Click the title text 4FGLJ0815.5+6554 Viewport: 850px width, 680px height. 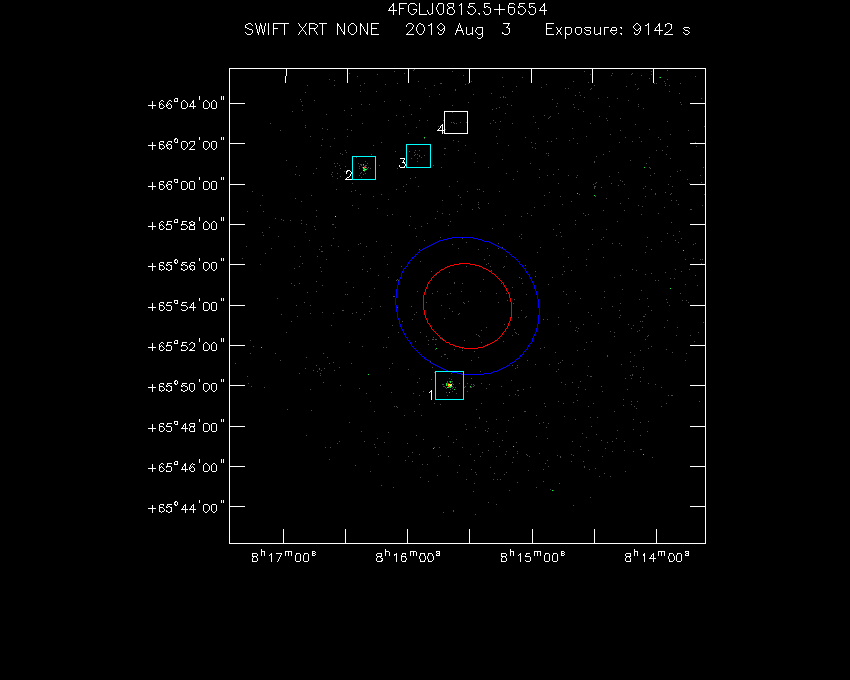pos(467,9)
